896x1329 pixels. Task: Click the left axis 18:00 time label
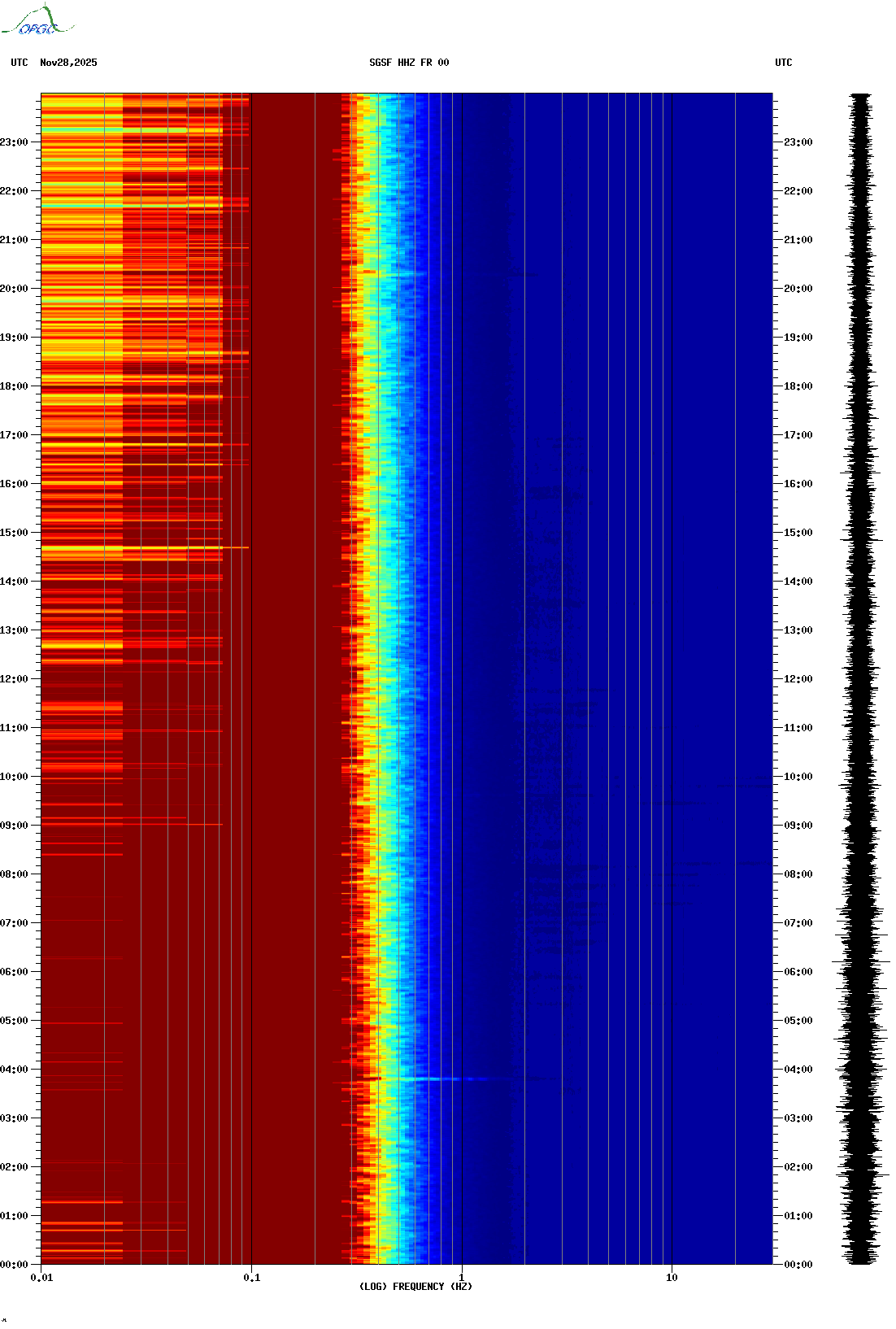coord(14,386)
